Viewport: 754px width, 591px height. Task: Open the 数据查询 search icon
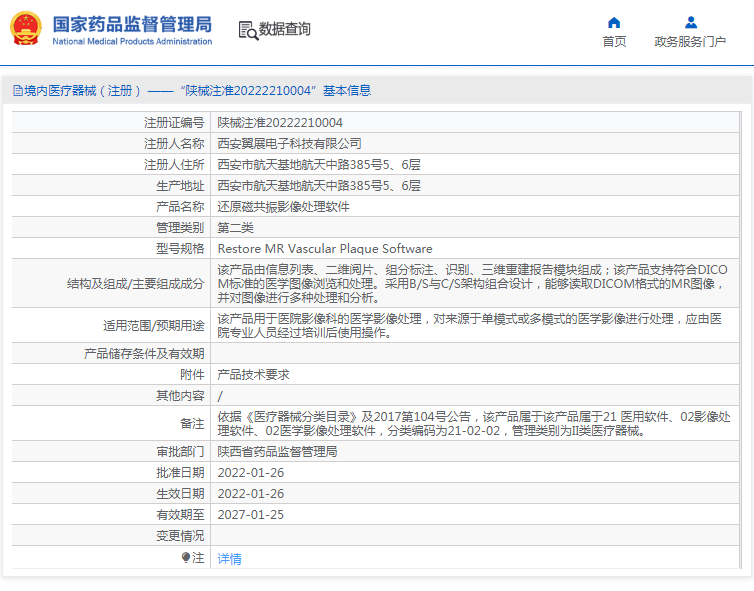(x=248, y=30)
